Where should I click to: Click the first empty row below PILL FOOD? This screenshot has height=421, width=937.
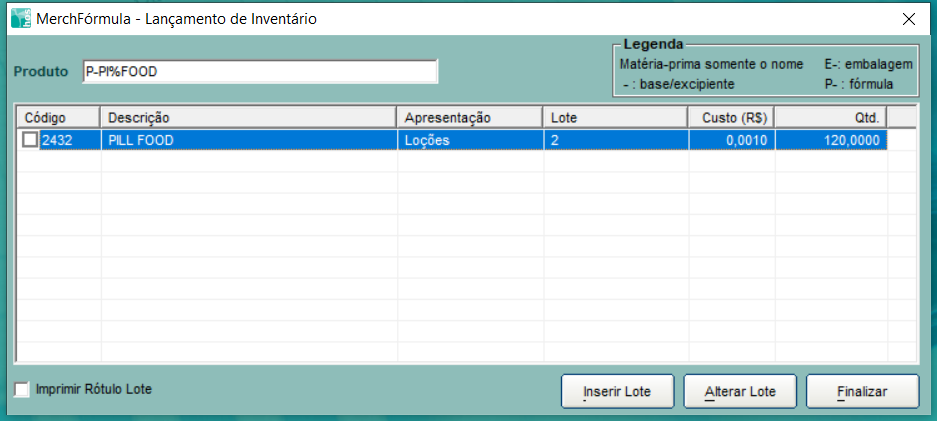(x=248, y=163)
